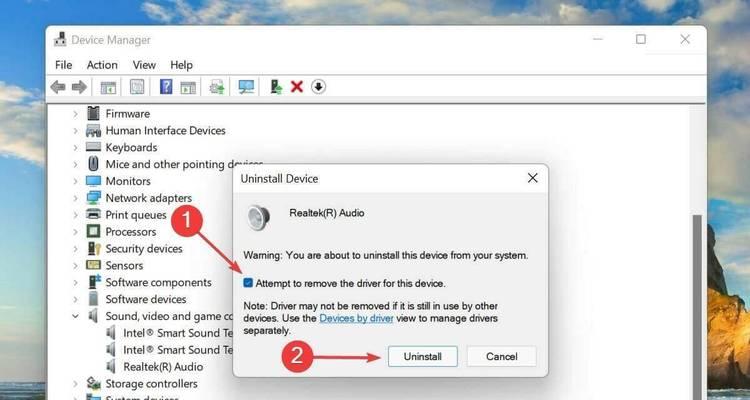Open the Properties toolbar icon

coord(137,87)
